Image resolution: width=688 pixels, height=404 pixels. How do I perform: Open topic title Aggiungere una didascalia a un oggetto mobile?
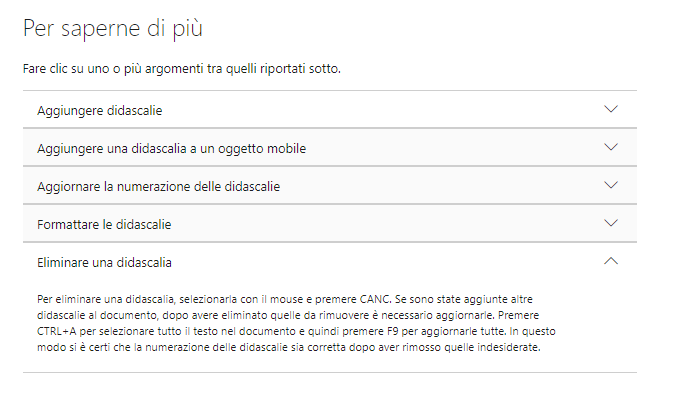(x=172, y=149)
